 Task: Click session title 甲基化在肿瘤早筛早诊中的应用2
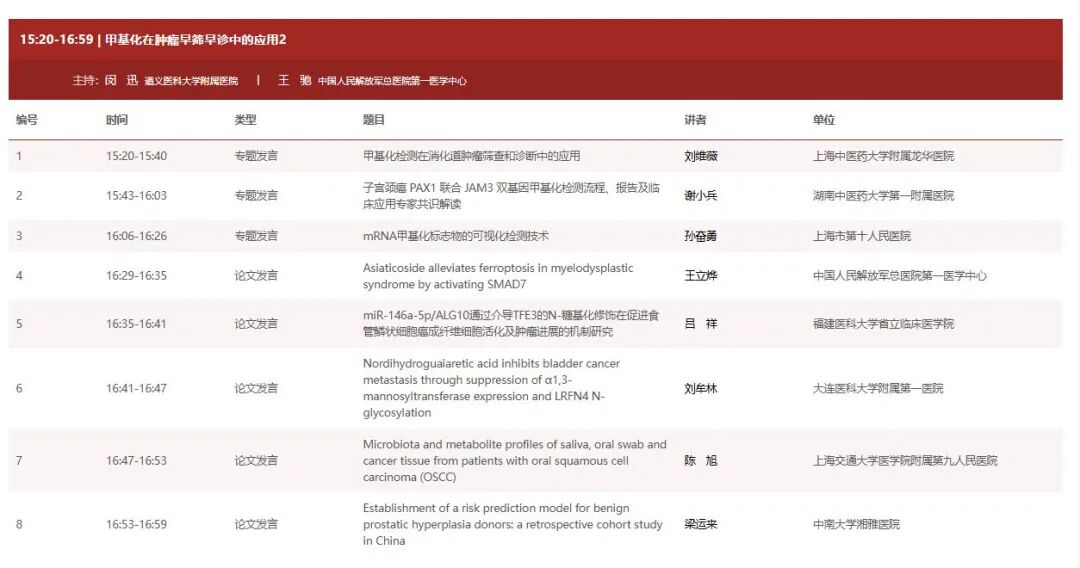(x=196, y=39)
